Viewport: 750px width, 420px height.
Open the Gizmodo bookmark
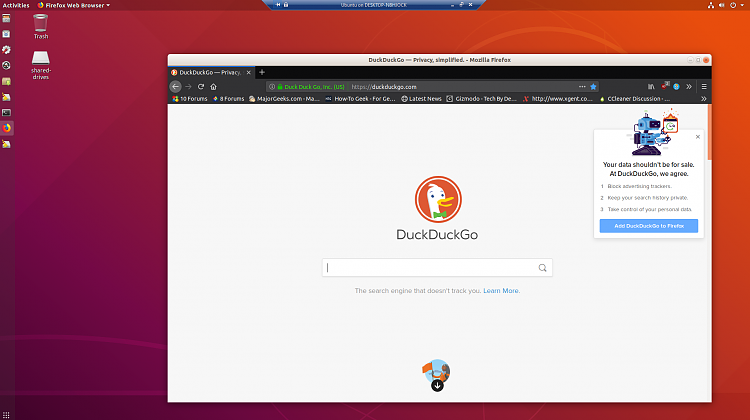click(x=482, y=99)
